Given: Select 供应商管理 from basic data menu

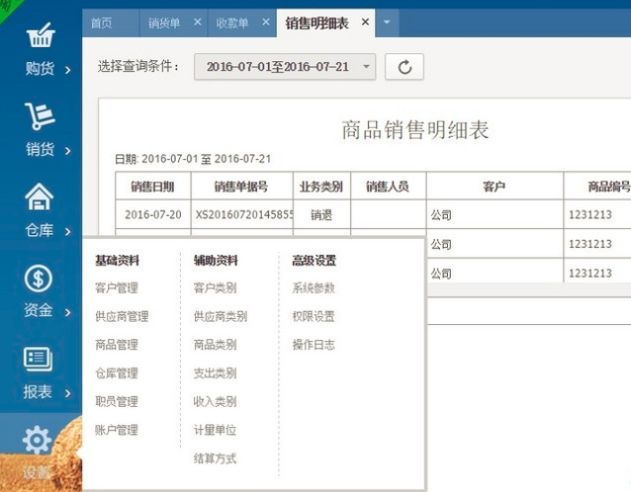Looking at the screenshot, I should point(121,316).
